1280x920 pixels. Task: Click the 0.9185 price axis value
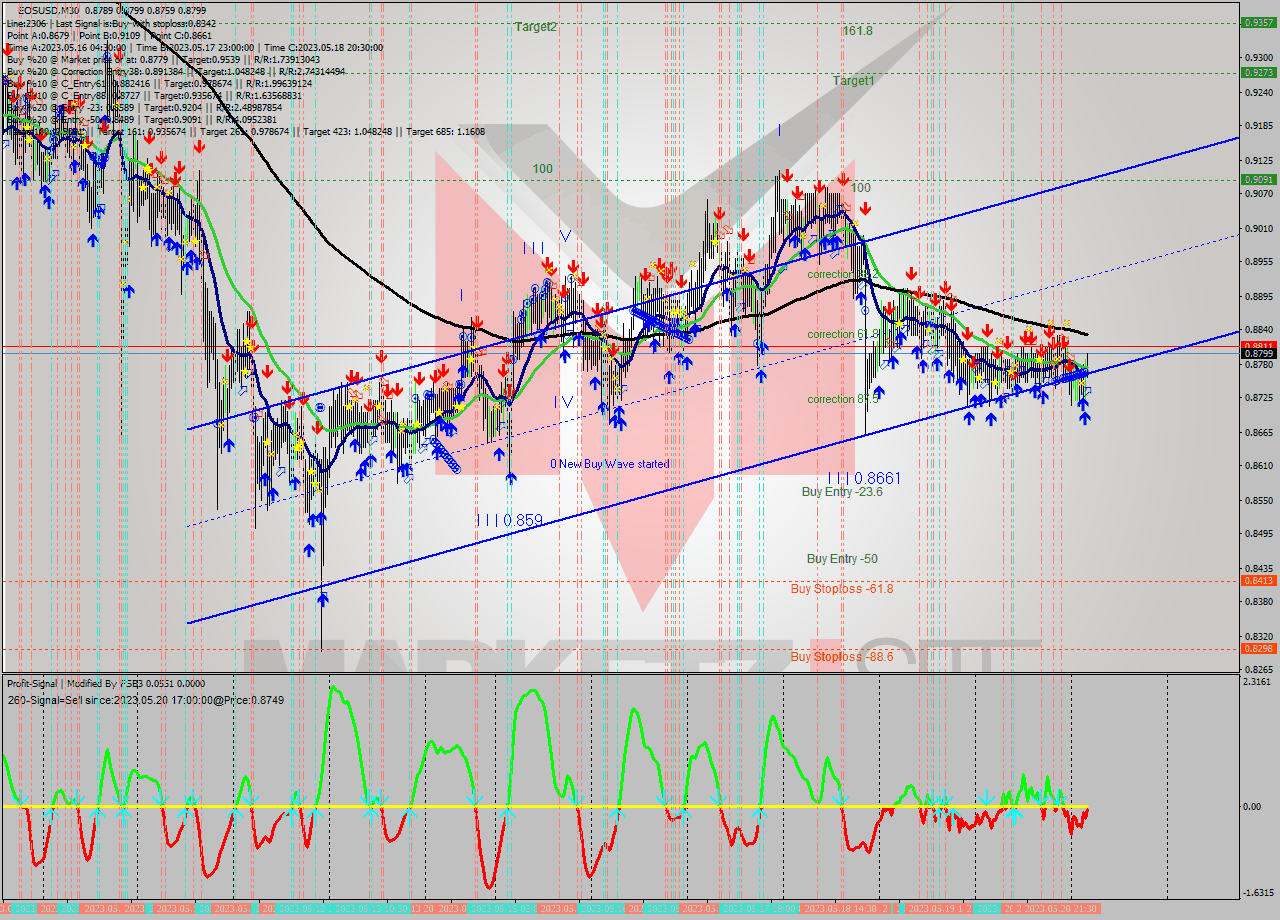pyautogui.click(x=1257, y=126)
